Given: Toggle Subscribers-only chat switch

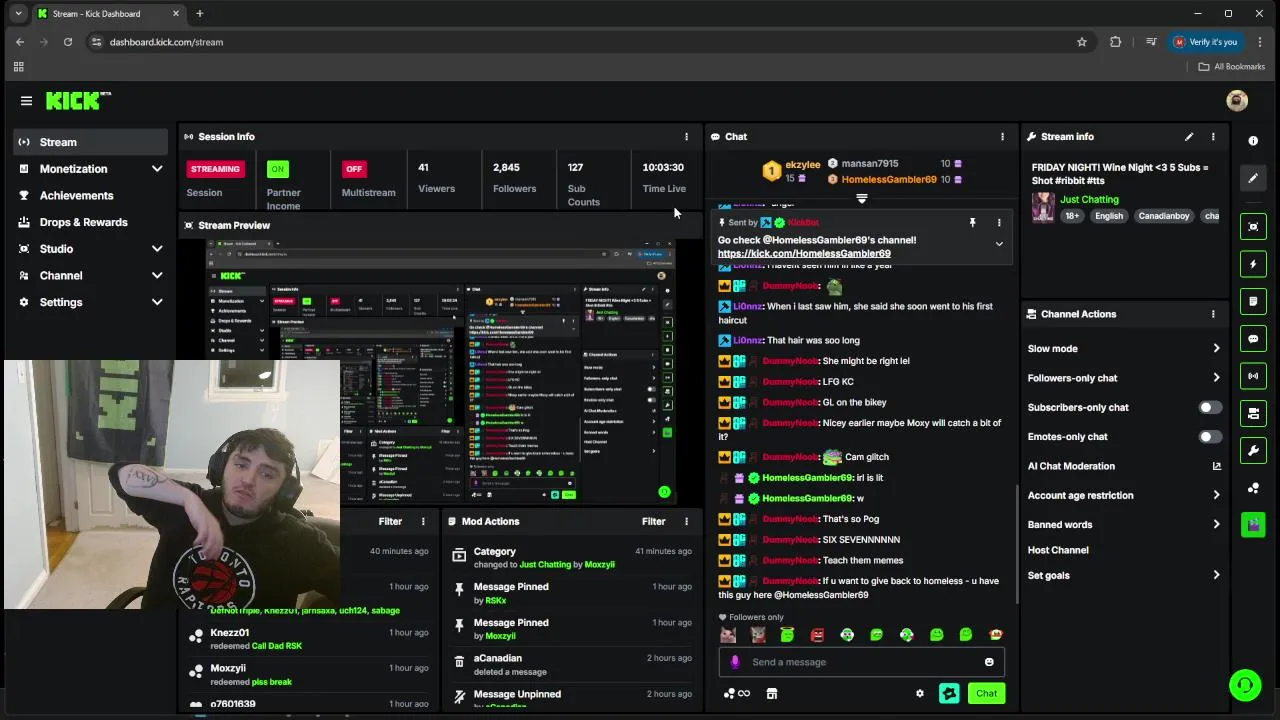Looking at the screenshot, I should 1210,408.
